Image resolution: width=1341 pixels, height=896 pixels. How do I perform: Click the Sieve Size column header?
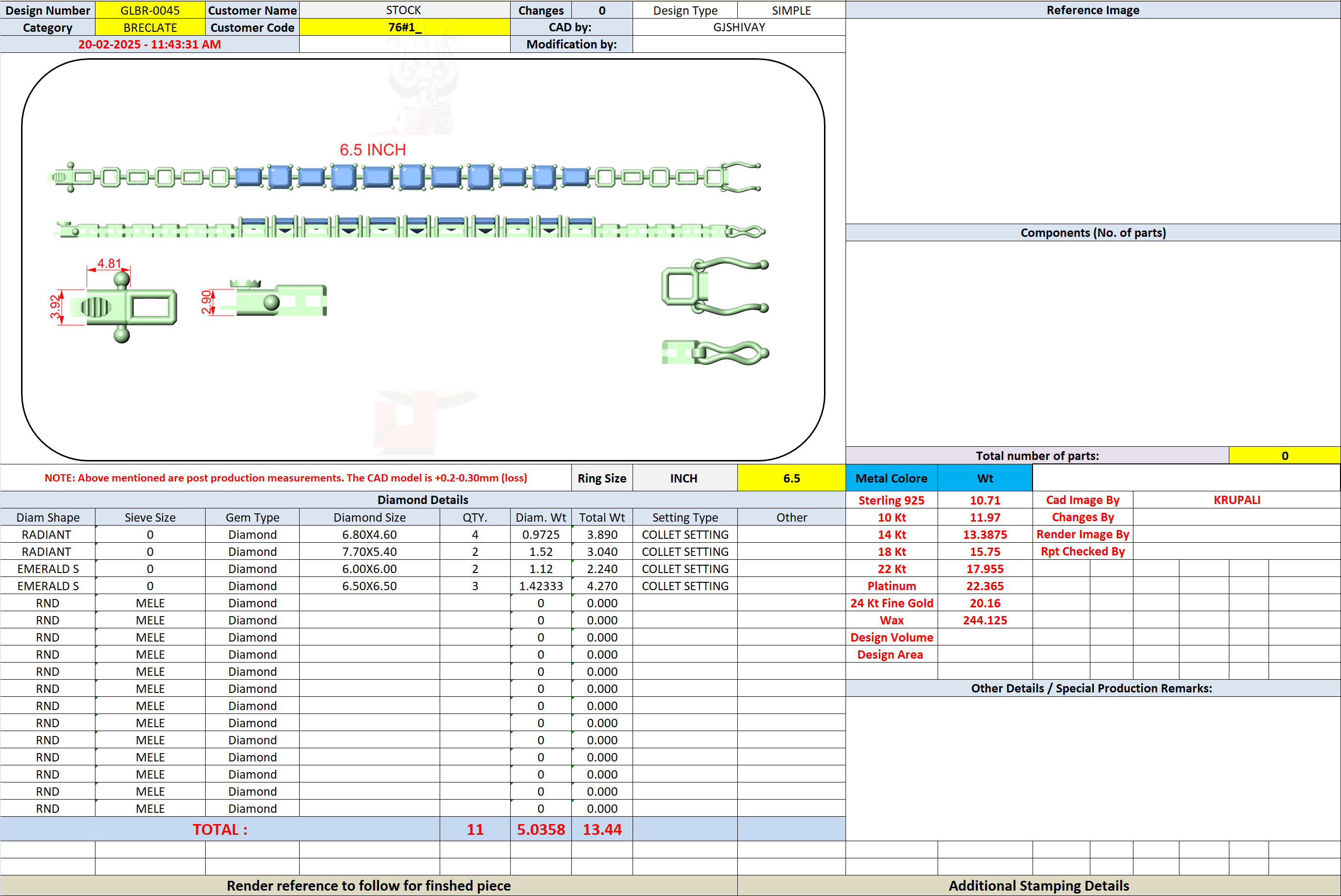(150, 517)
